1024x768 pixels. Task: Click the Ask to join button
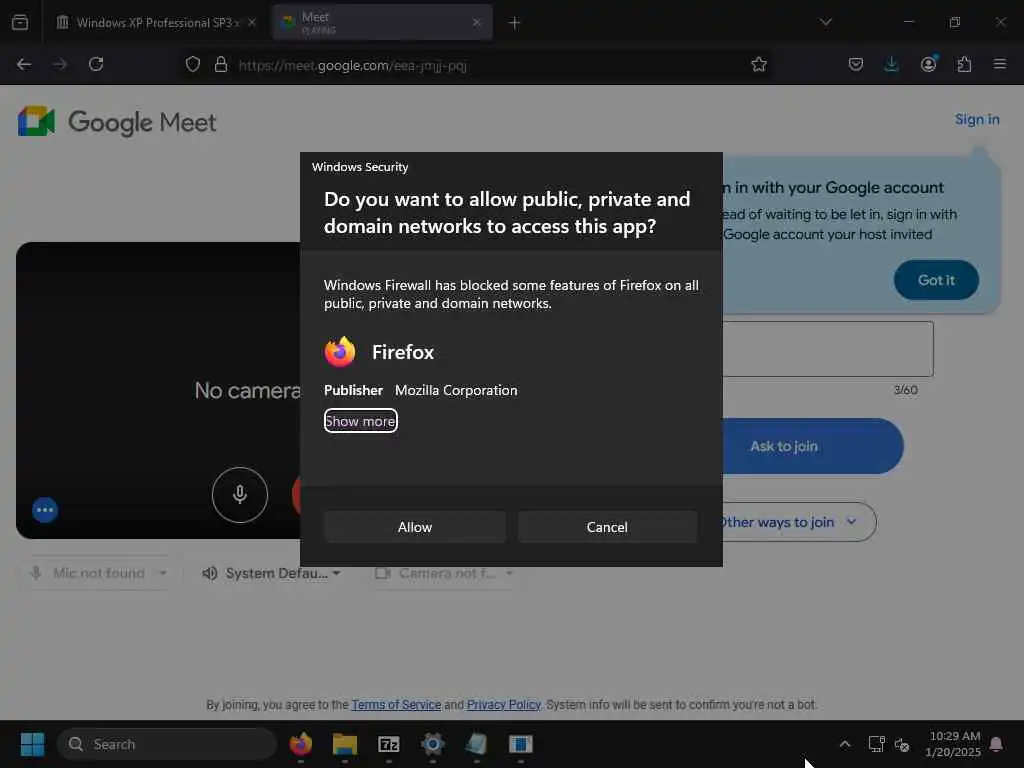[x=812, y=446]
